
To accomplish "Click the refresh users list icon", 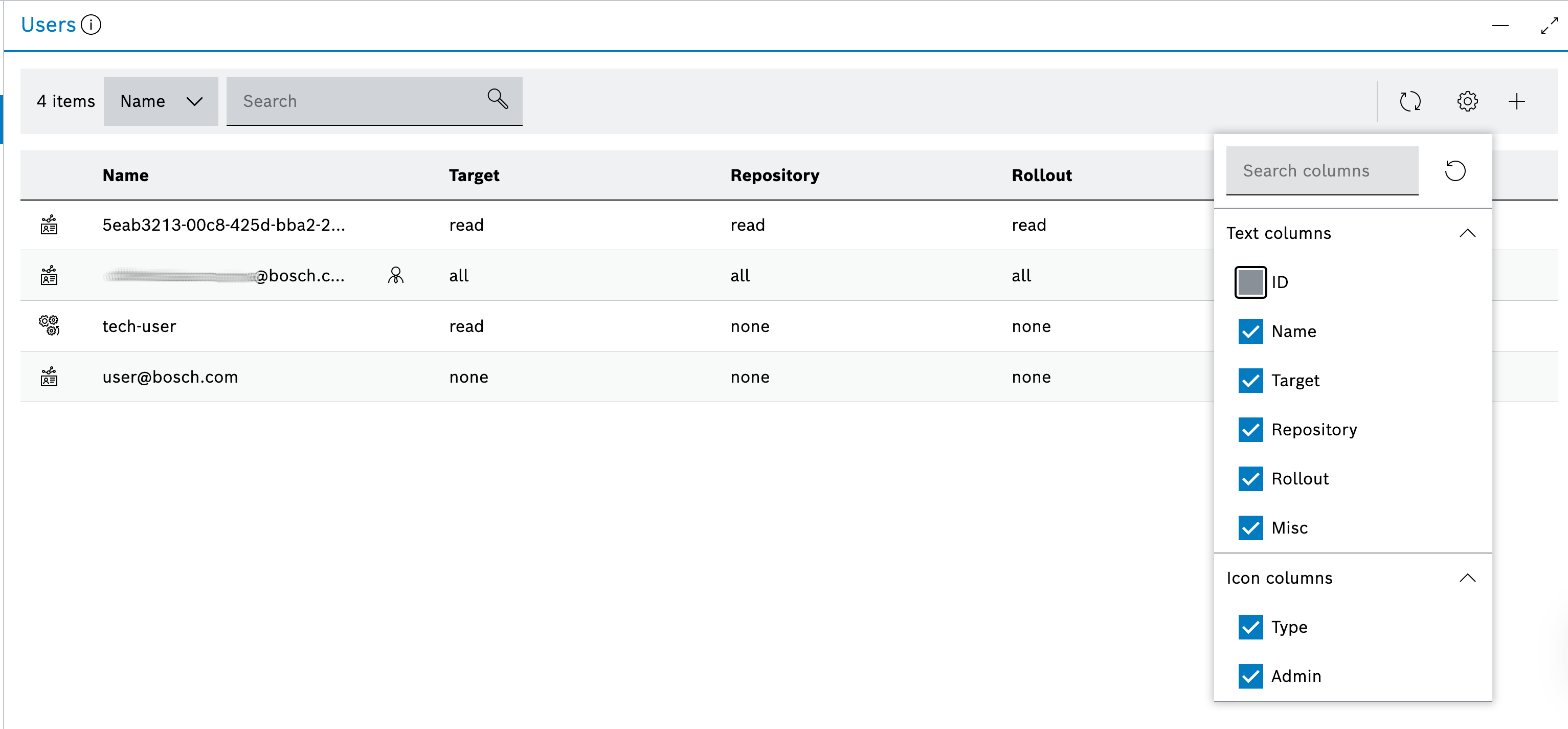I will 1410,101.
